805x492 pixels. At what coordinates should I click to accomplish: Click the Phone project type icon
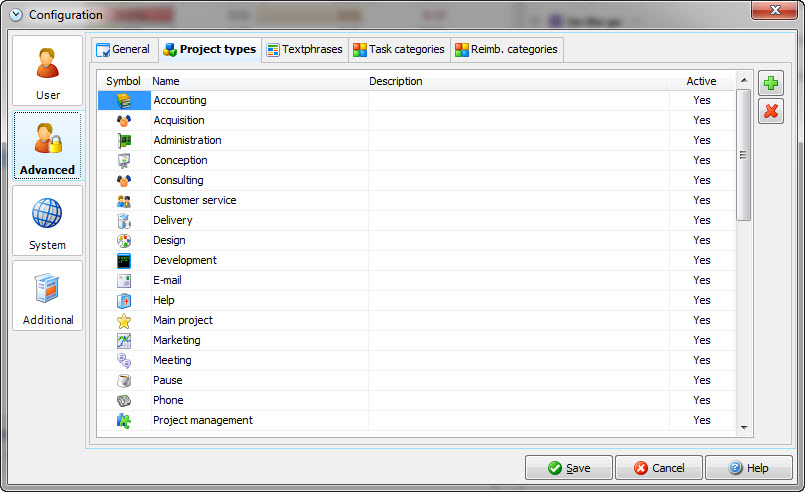tap(124, 401)
